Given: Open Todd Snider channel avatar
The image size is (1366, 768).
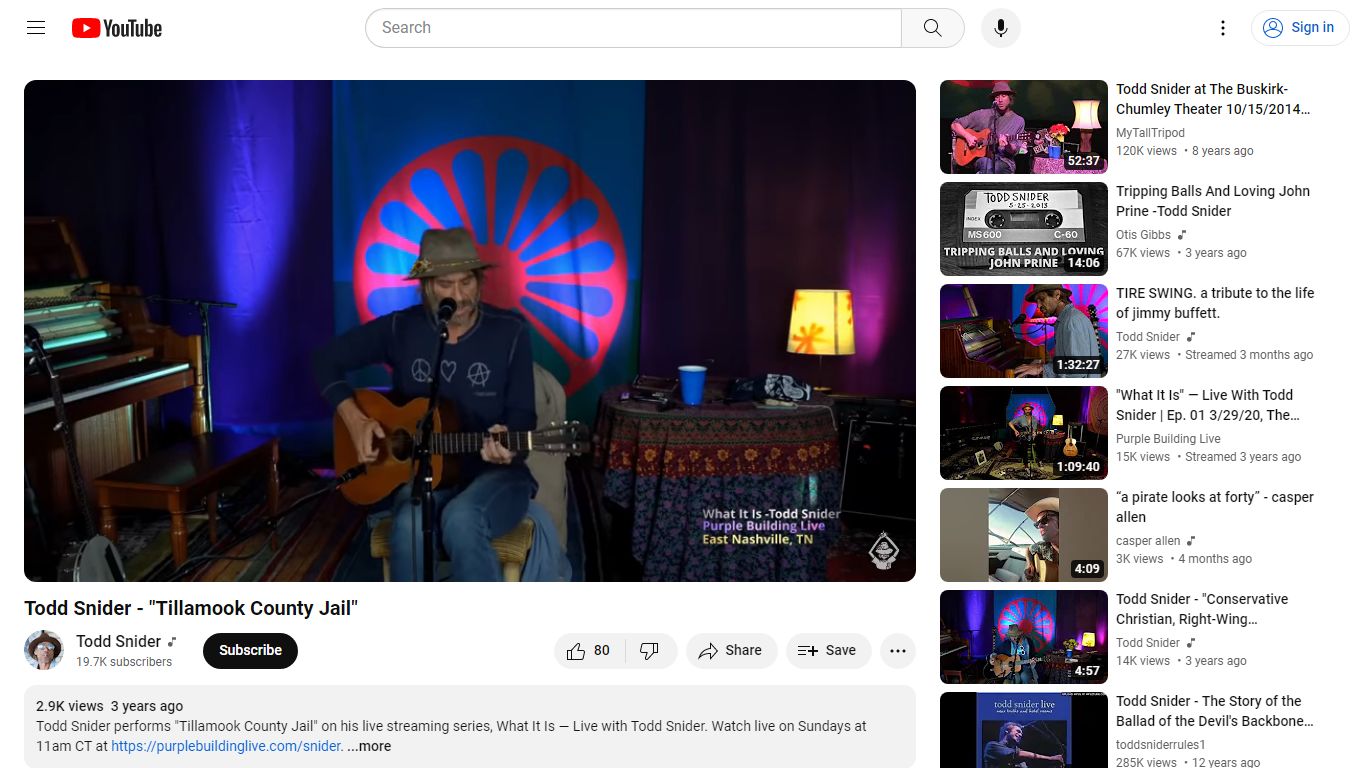Looking at the screenshot, I should point(44,650).
